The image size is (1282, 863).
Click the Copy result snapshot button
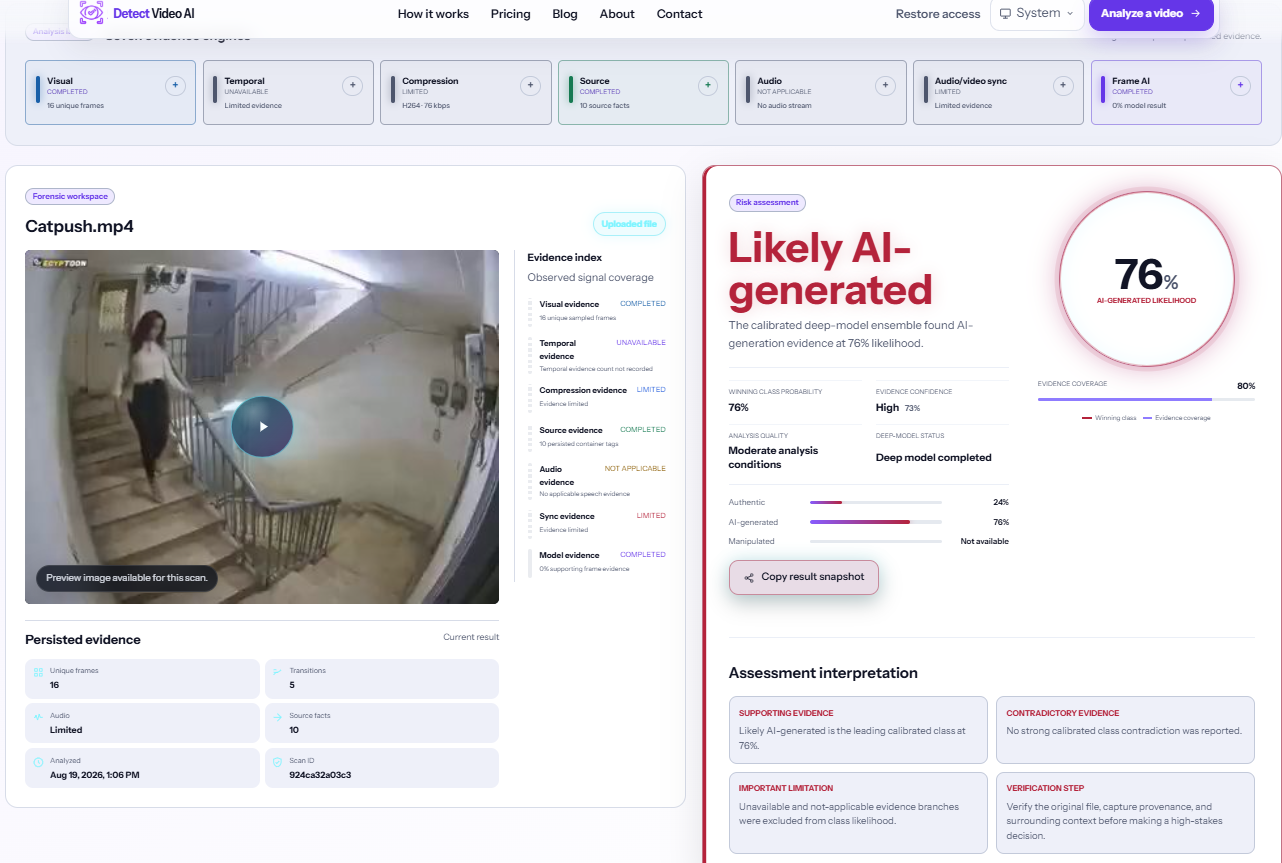(x=804, y=577)
